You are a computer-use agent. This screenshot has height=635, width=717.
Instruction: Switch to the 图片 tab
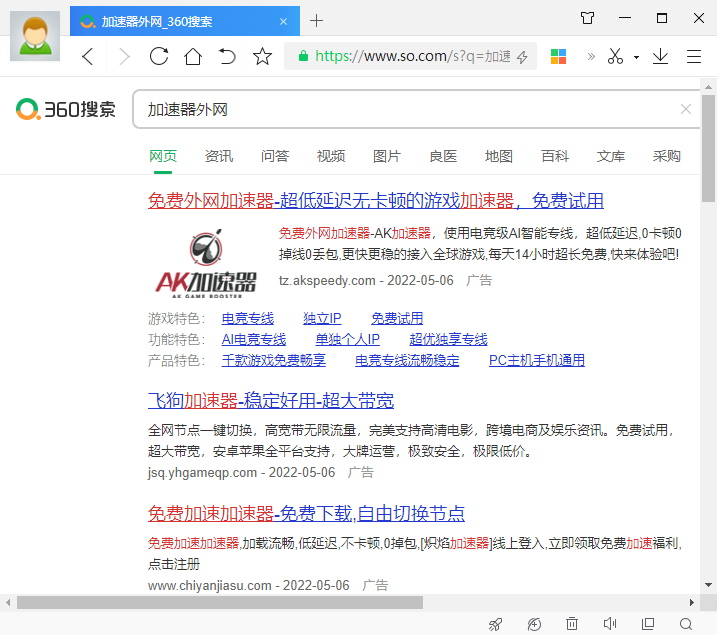point(387,156)
